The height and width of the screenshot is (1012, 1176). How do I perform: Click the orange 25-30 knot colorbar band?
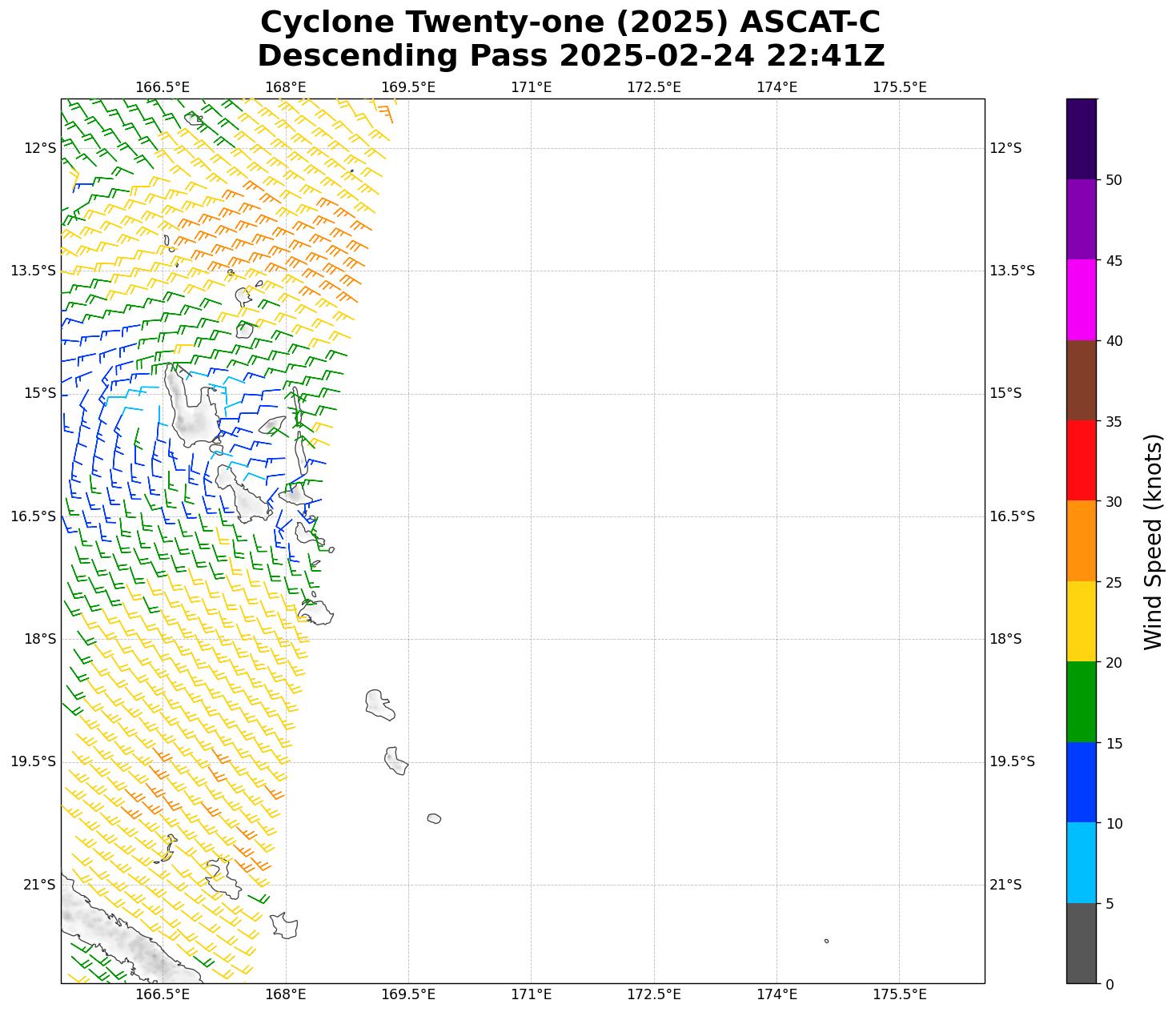pyautogui.click(x=1081, y=540)
